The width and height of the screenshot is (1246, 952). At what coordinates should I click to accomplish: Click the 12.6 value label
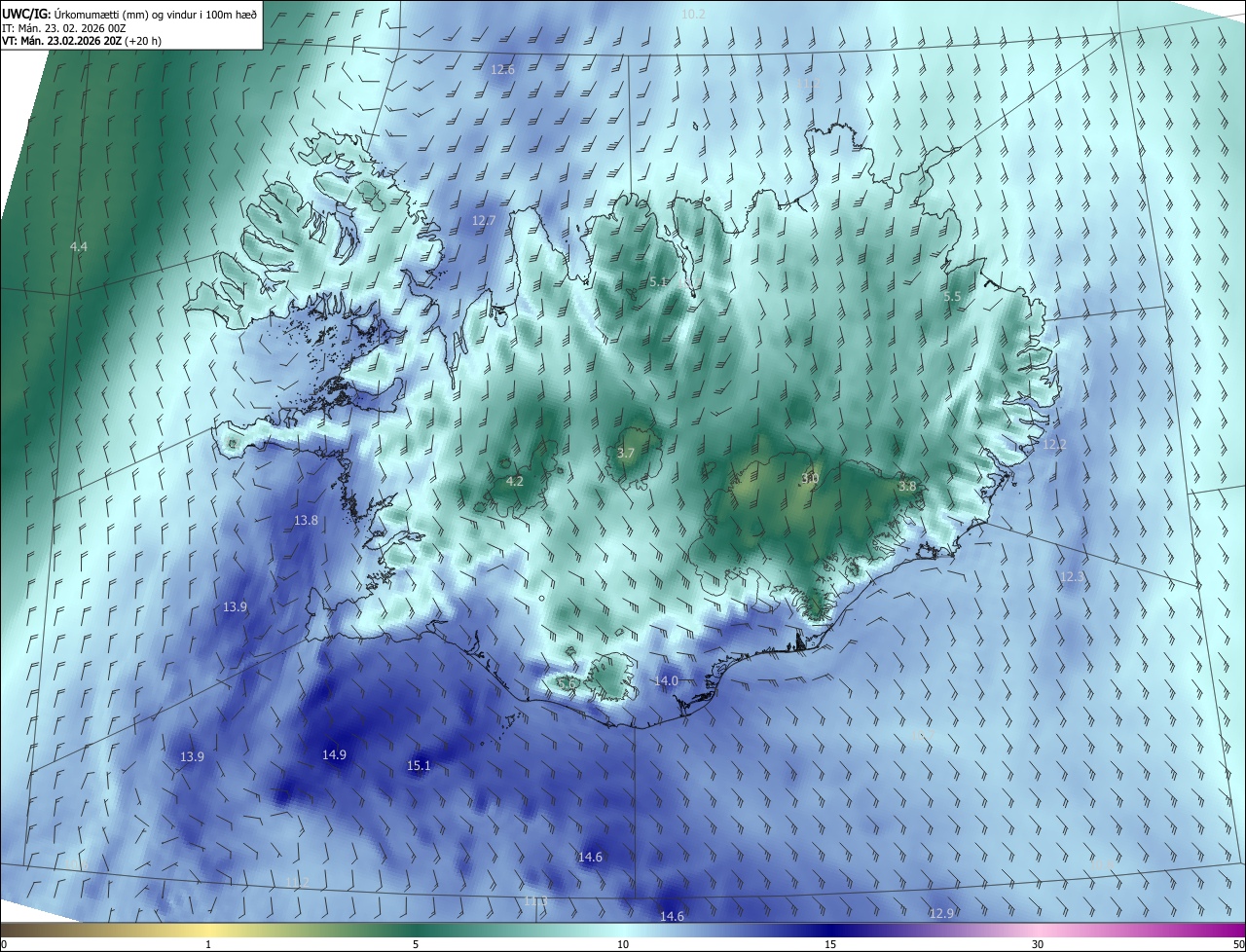point(502,69)
